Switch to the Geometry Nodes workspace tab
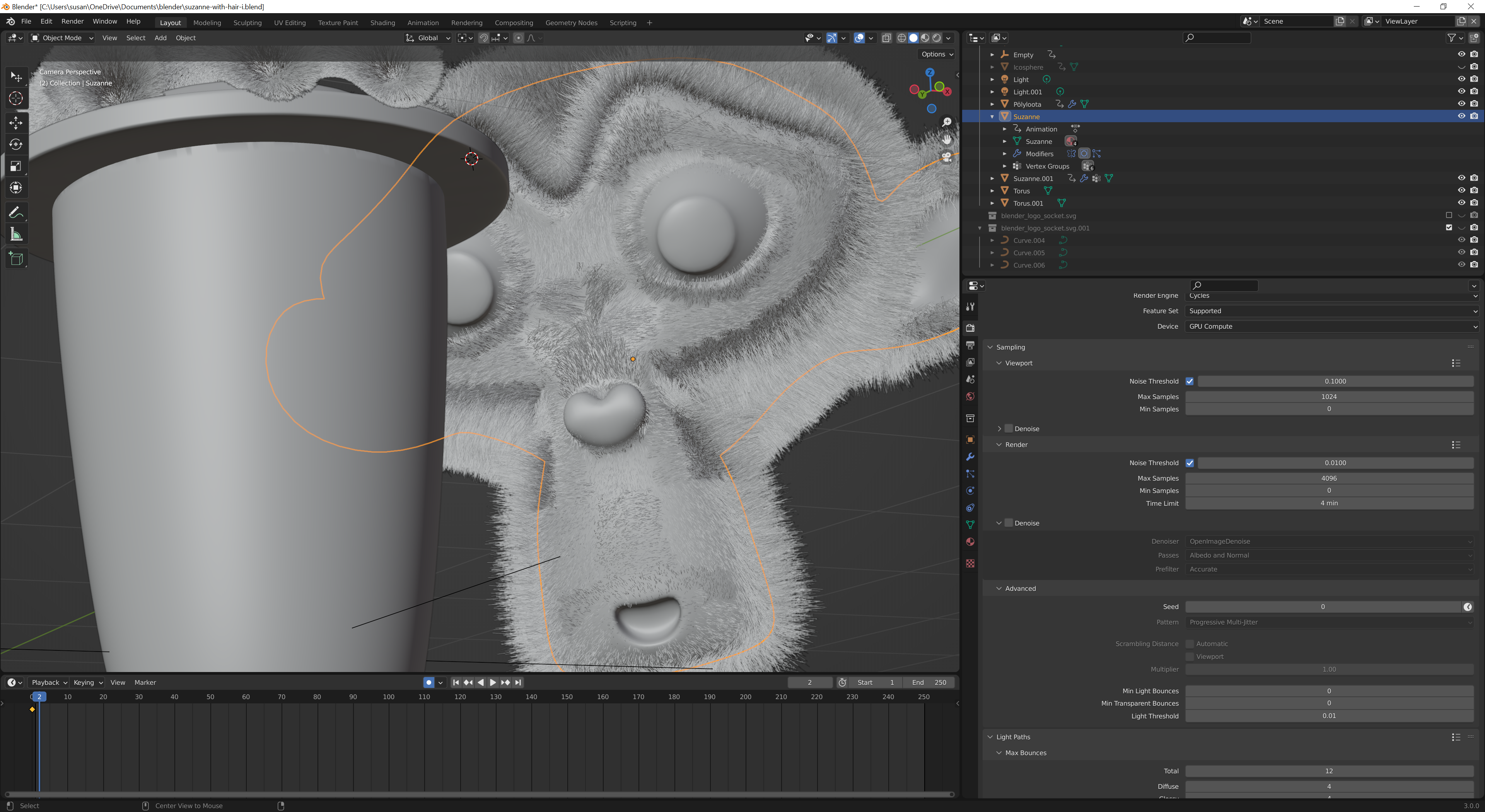This screenshot has width=1485, height=812. tap(571, 22)
